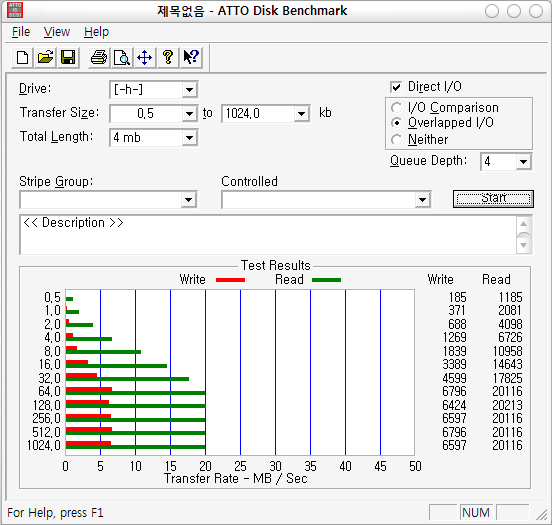Click the four-arrow move icon
This screenshot has width=552, height=525.
[145, 57]
